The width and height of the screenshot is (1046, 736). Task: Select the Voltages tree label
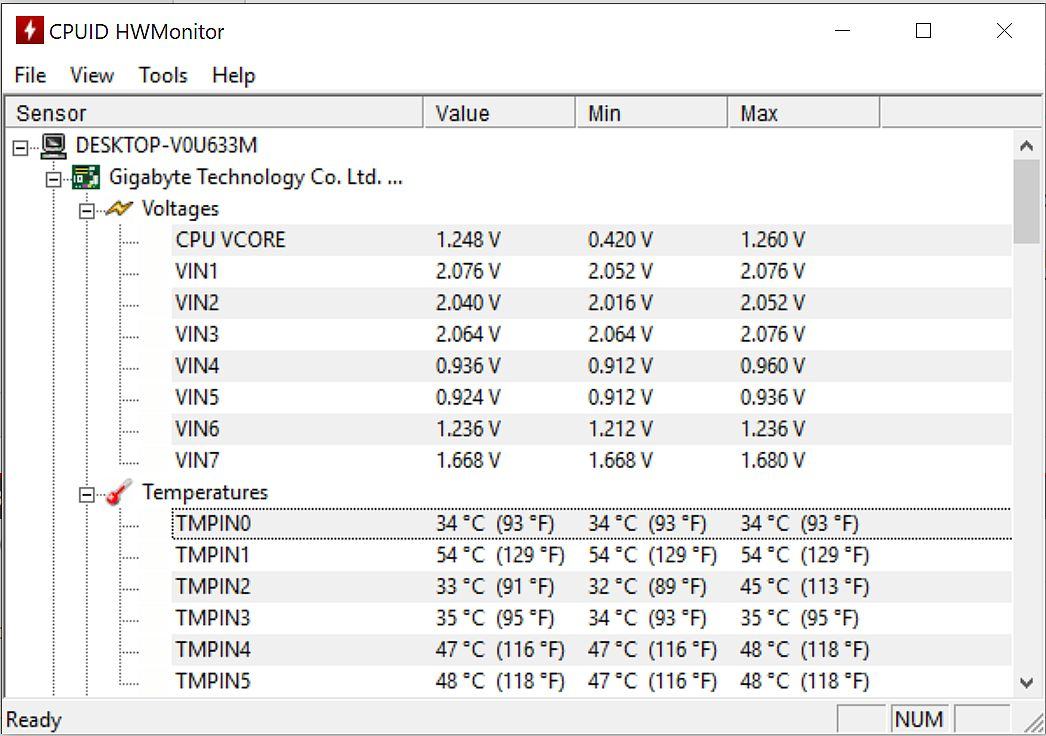[180, 209]
